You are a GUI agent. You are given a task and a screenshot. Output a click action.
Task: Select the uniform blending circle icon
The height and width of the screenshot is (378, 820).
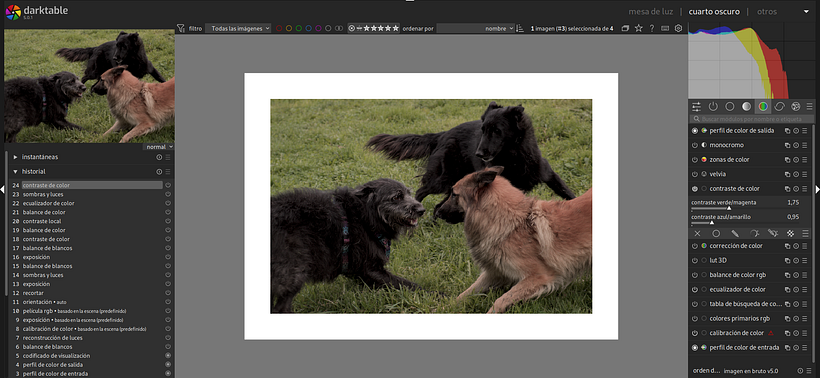(x=716, y=233)
